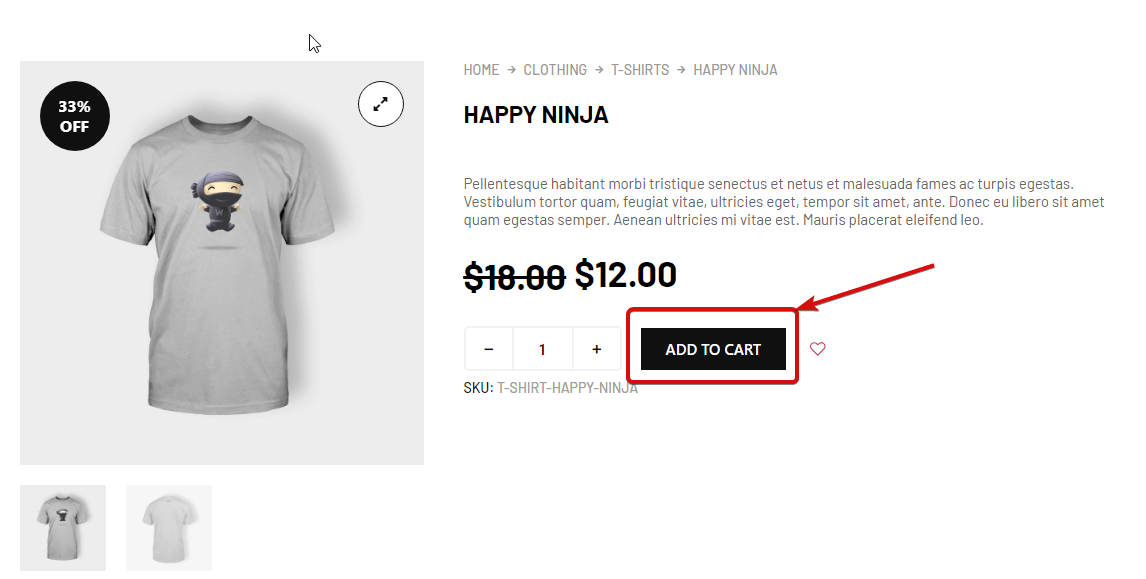The height and width of the screenshot is (579, 1146).
Task: Click the HAPPY NINJA product title heading
Action: click(x=536, y=115)
